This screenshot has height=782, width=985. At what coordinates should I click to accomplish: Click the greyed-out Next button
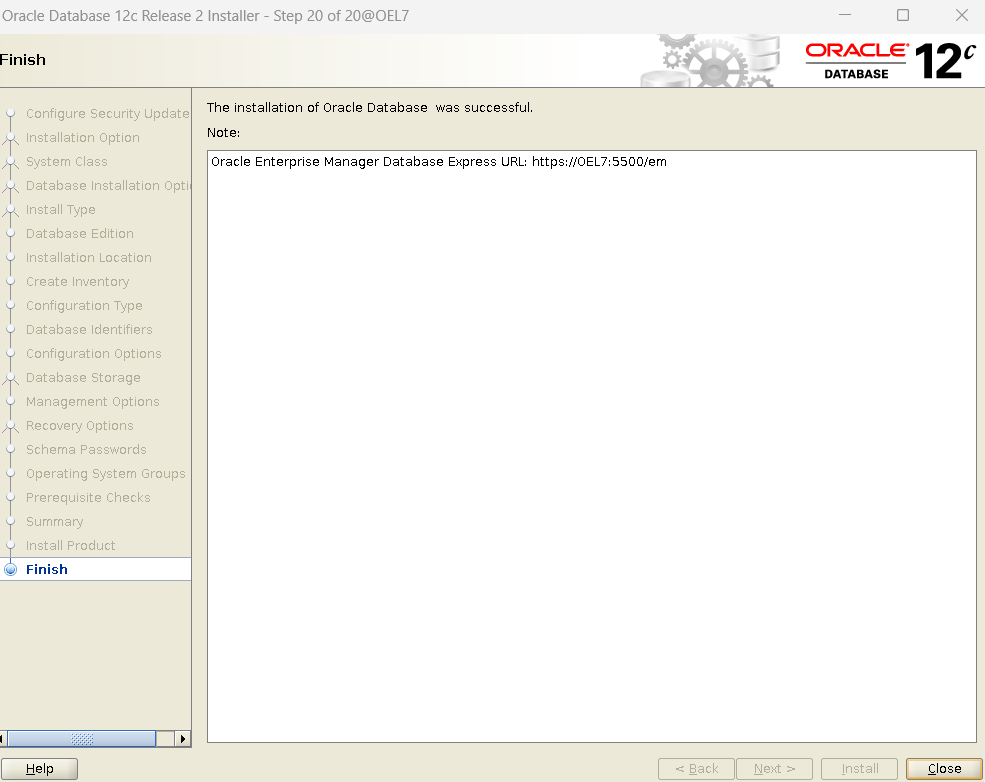click(775, 769)
